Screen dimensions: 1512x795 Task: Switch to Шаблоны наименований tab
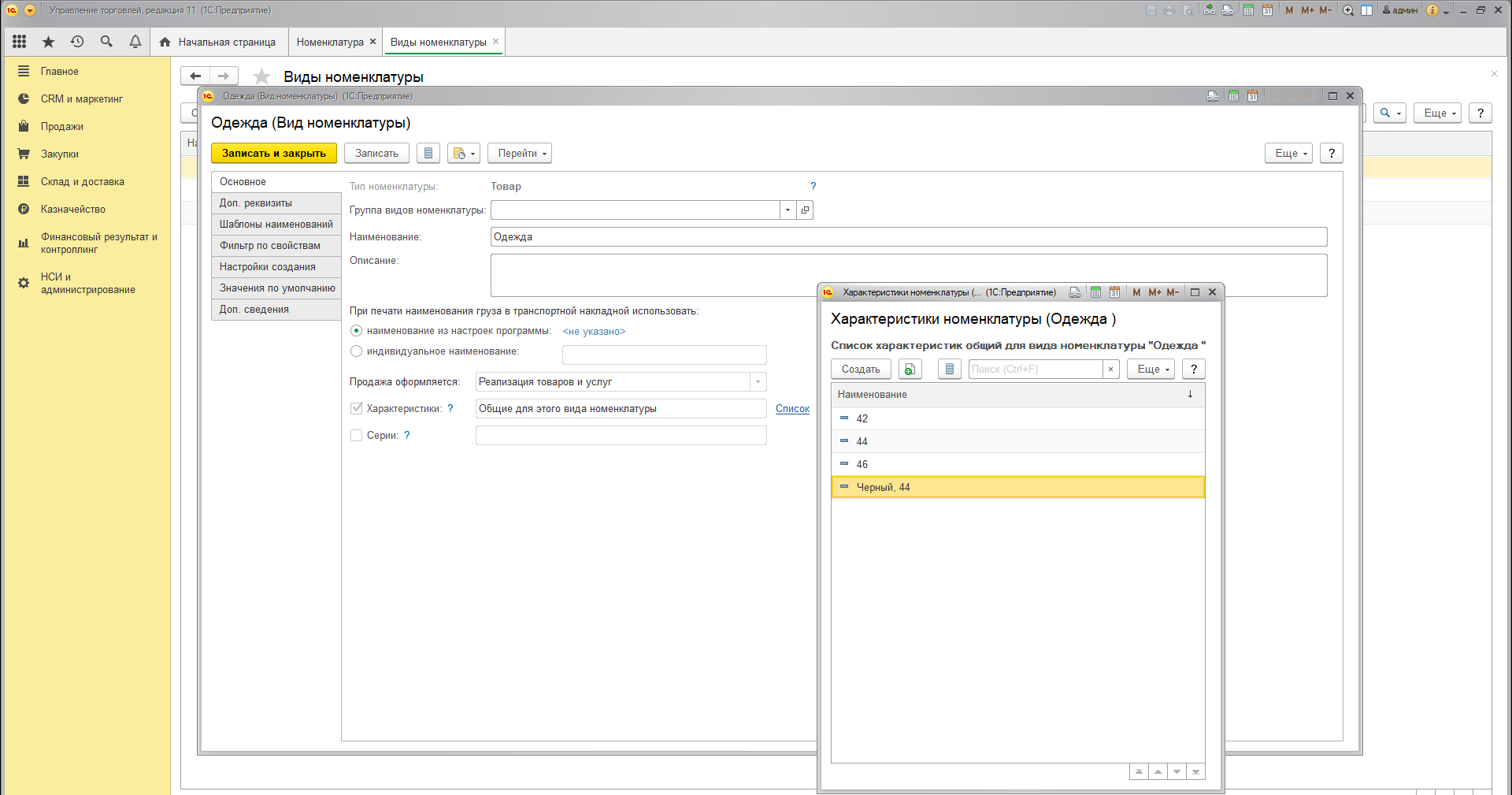tap(276, 225)
